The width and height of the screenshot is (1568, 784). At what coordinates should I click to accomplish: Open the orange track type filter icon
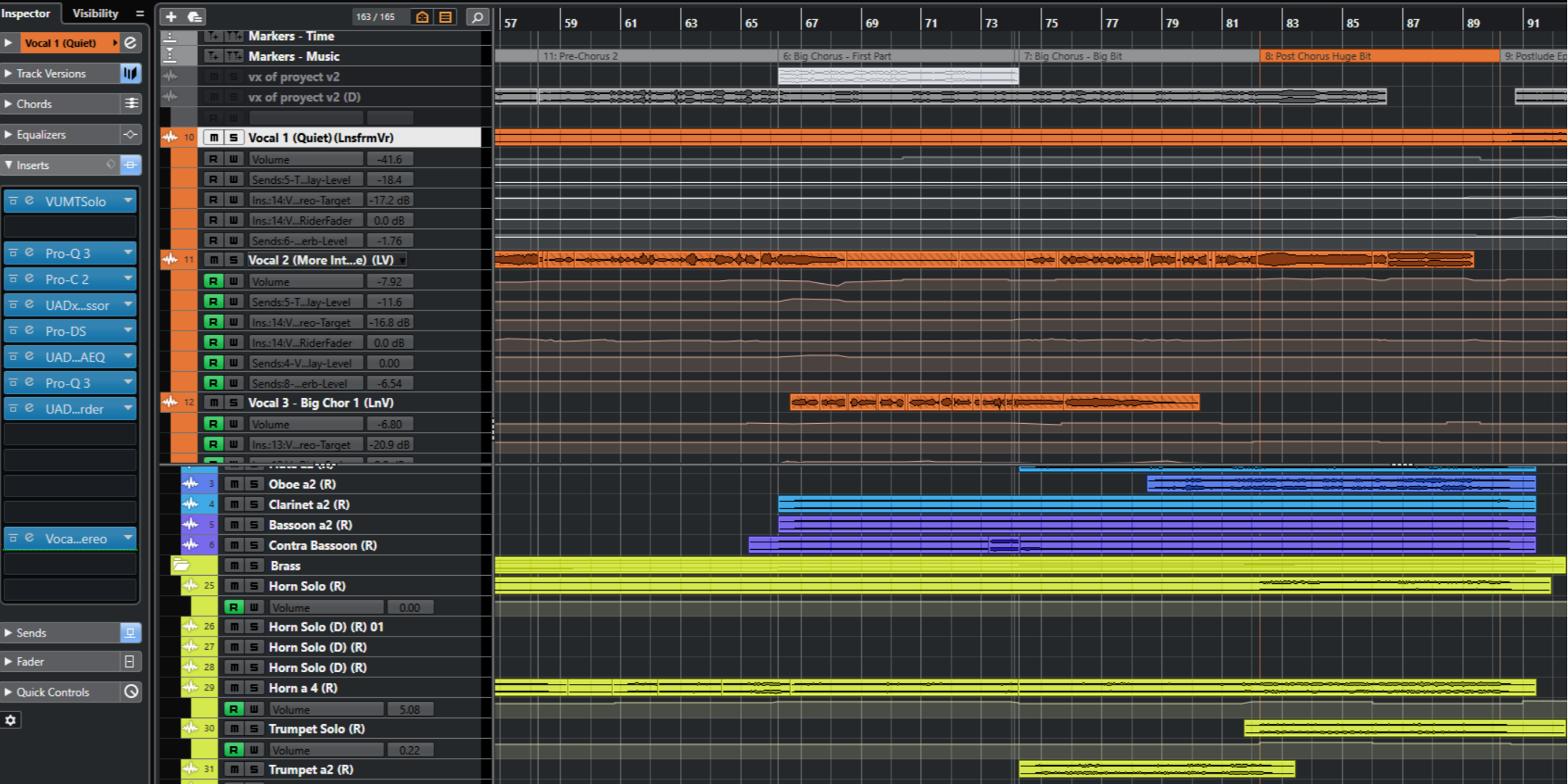tap(422, 16)
